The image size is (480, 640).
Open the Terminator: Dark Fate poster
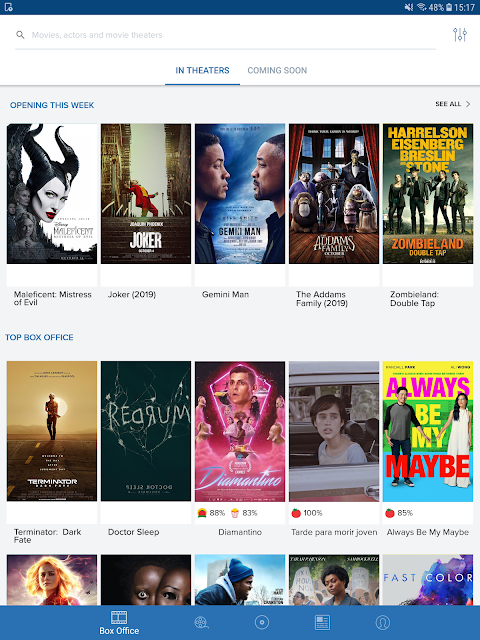tap(52, 431)
